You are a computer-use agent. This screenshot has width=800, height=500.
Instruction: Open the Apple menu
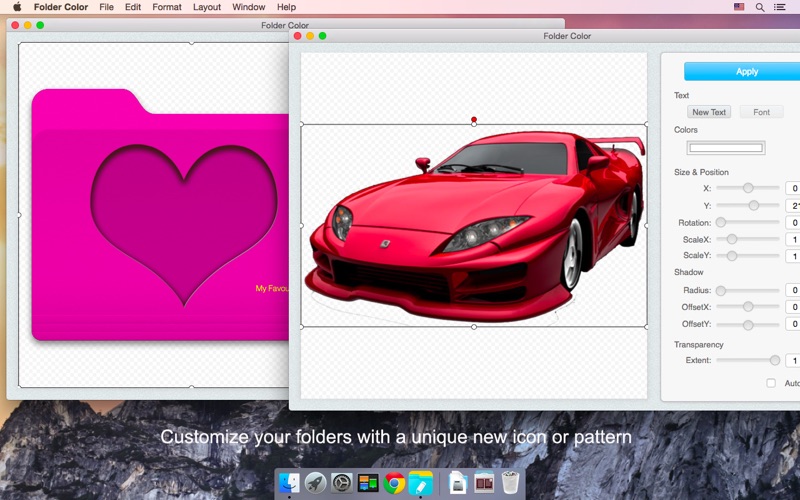coord(17,7)
